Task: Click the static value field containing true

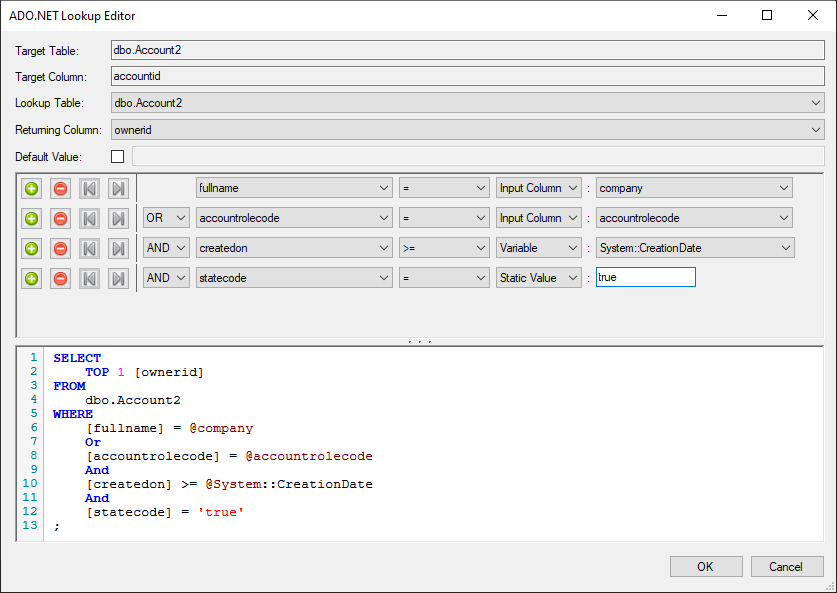Action: tap(646, 277)
